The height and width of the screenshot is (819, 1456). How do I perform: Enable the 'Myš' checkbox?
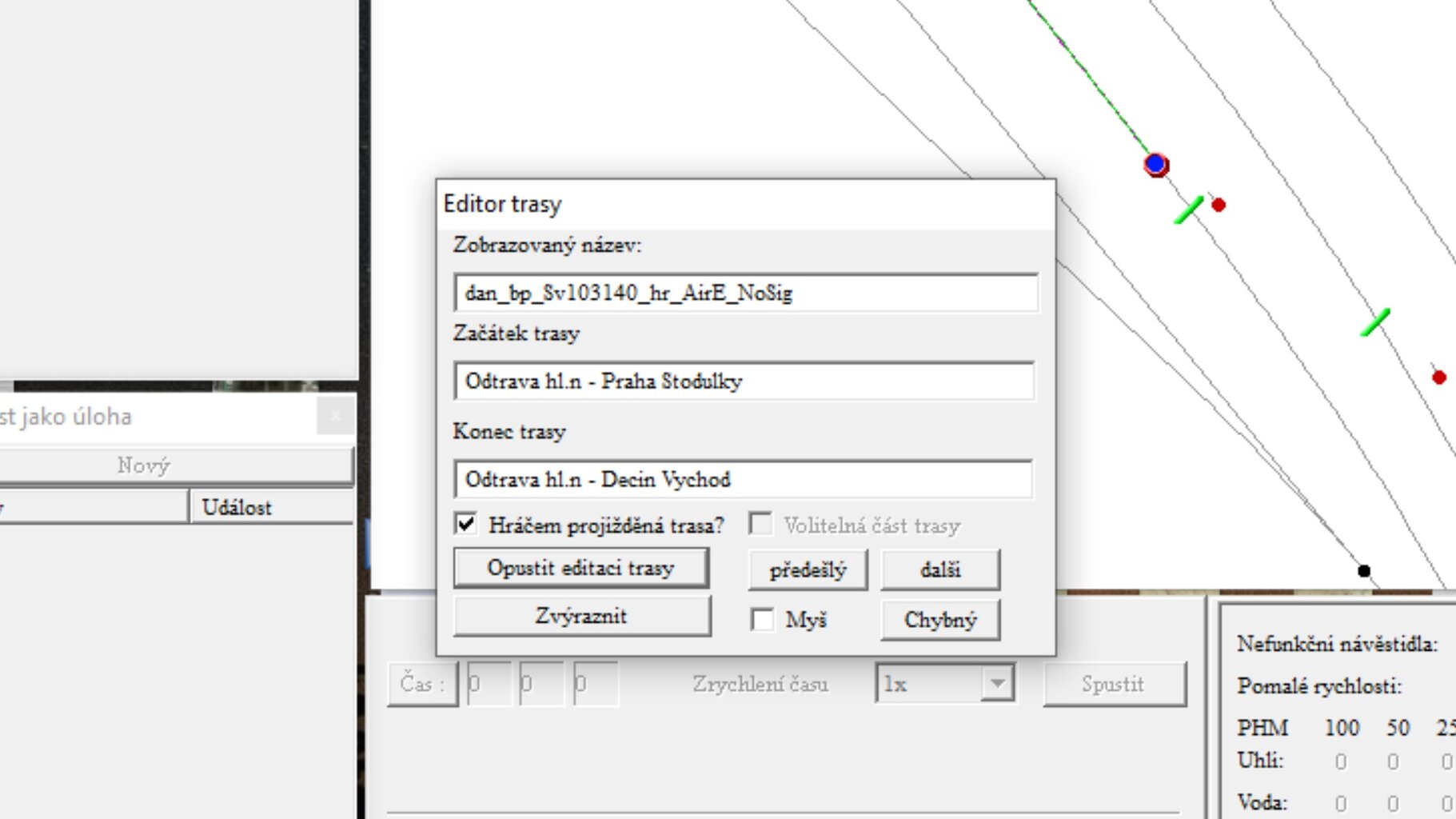coord(763,620)
